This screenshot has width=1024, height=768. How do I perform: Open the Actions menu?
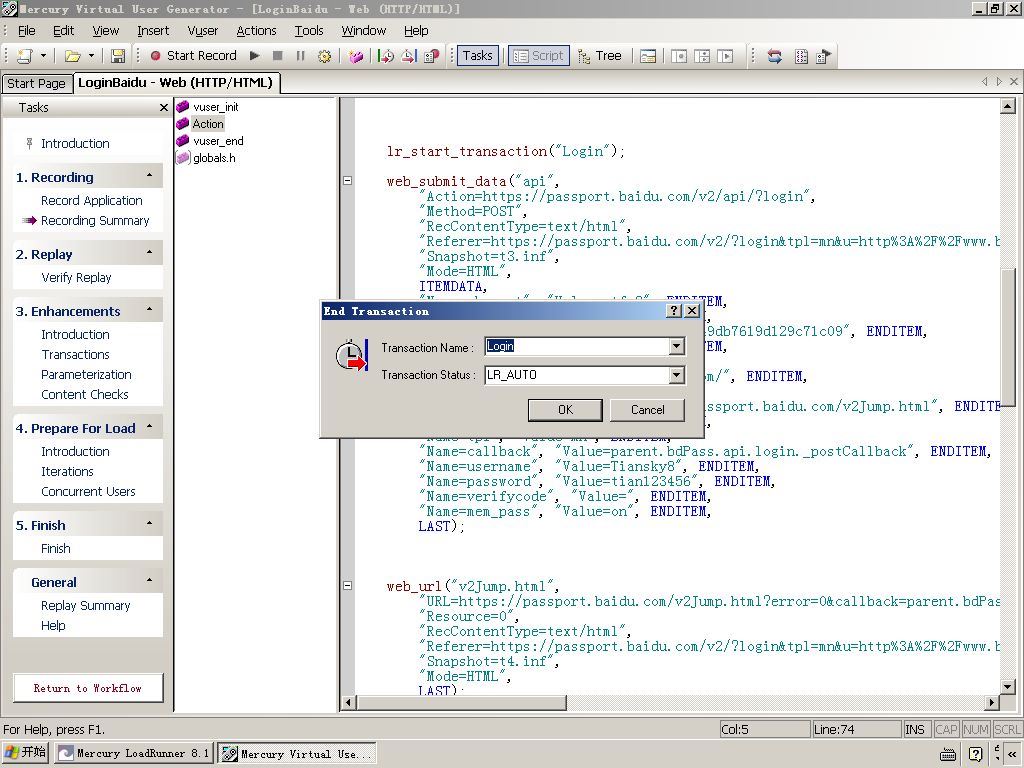point(256,31)
